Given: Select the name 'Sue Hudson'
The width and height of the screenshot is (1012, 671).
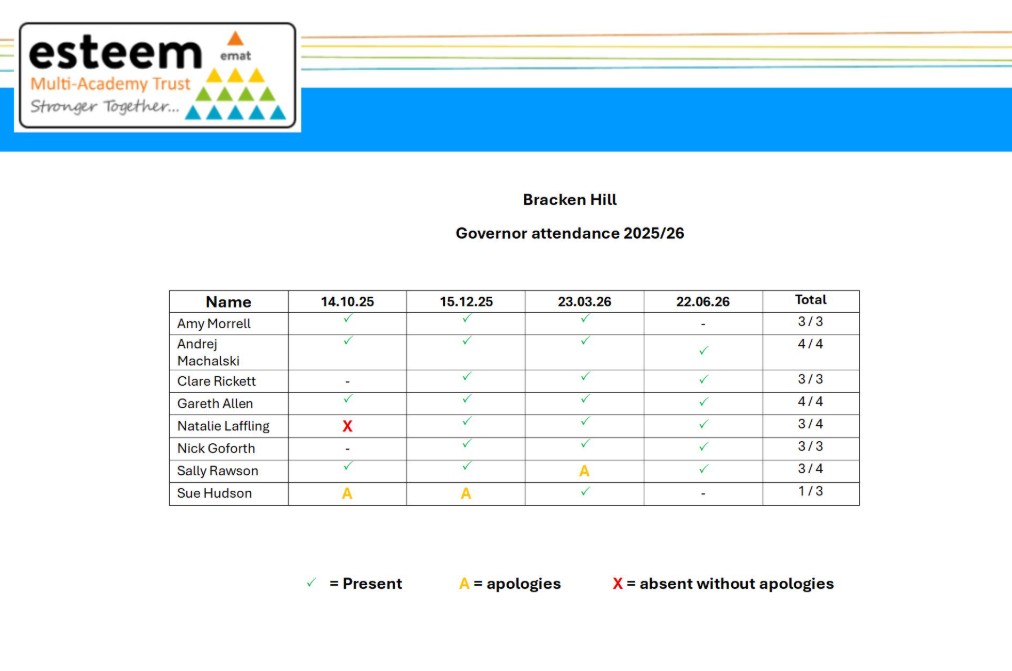Looking at the screenshot, I should [214, 494].
